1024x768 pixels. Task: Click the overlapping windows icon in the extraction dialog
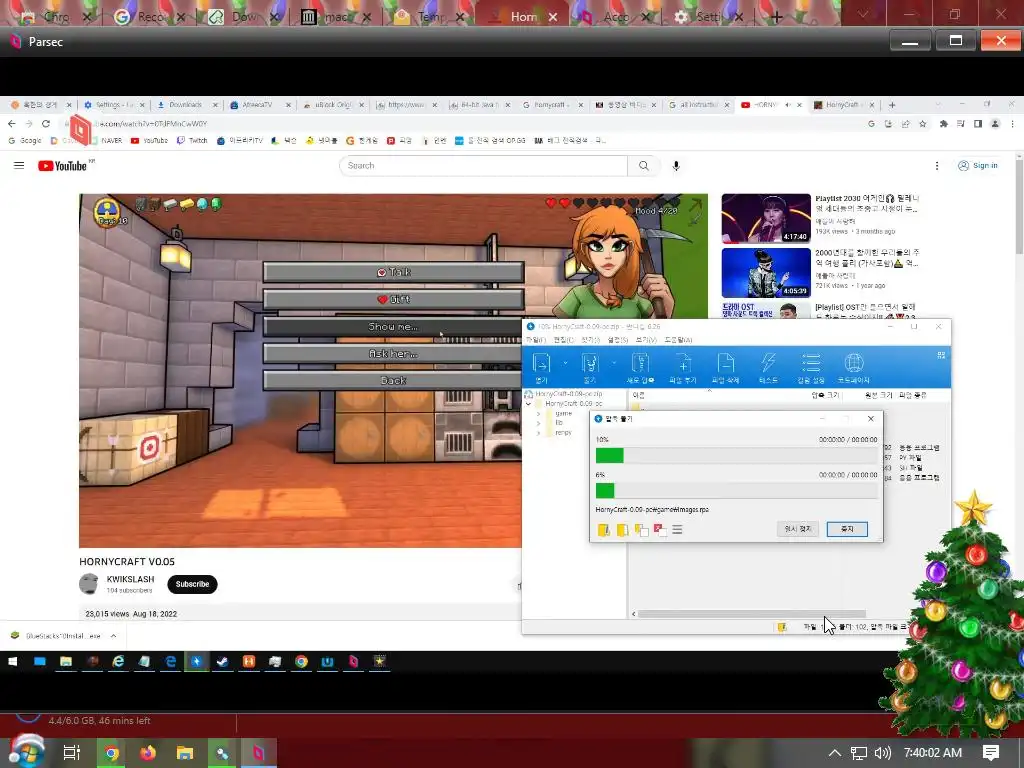point(641,530)
